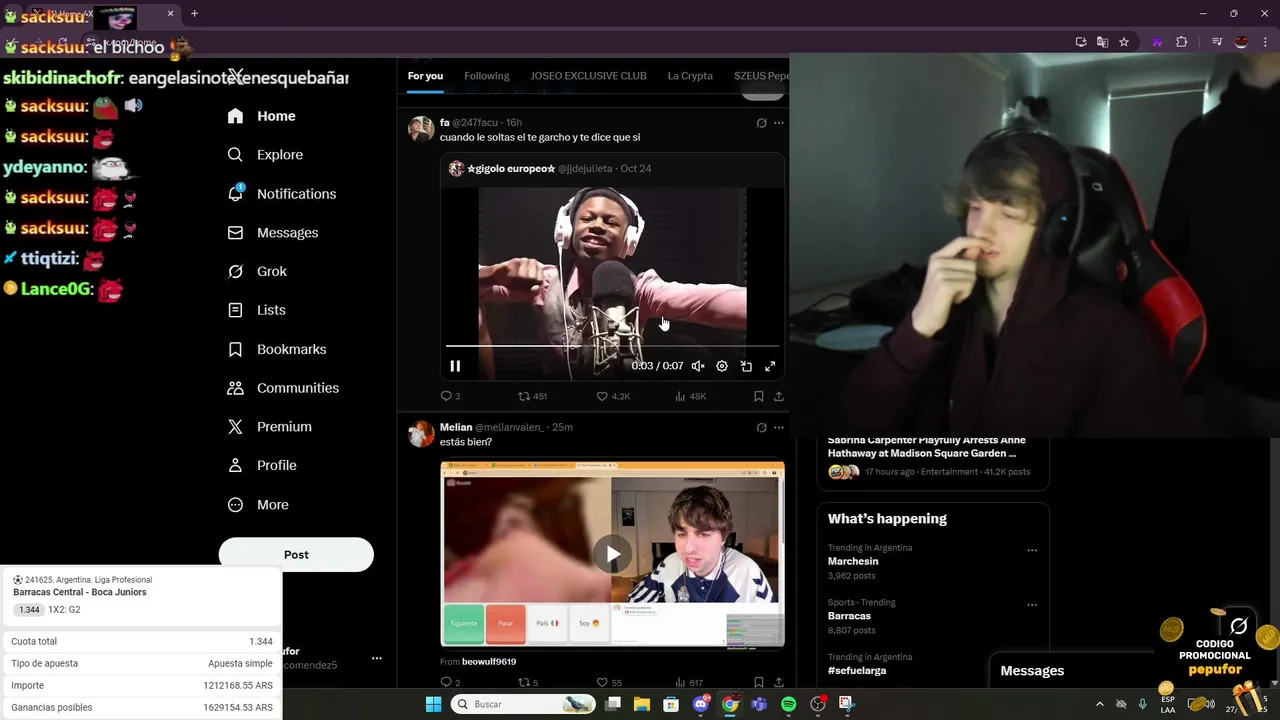Open the more options of the @247facu post
1280x720 pixels.
[779, 123]
